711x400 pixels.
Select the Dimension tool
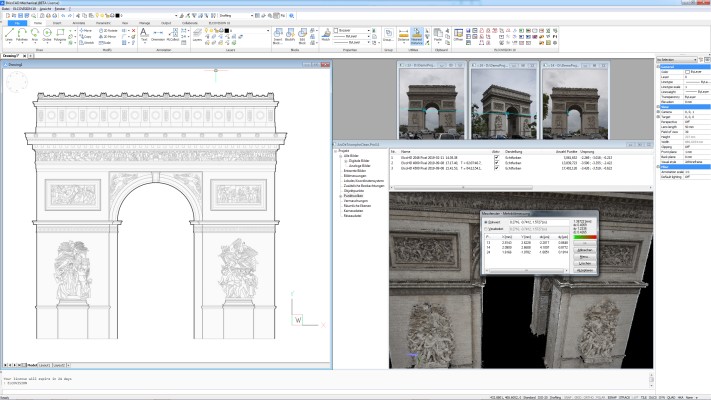click(158, 35)
